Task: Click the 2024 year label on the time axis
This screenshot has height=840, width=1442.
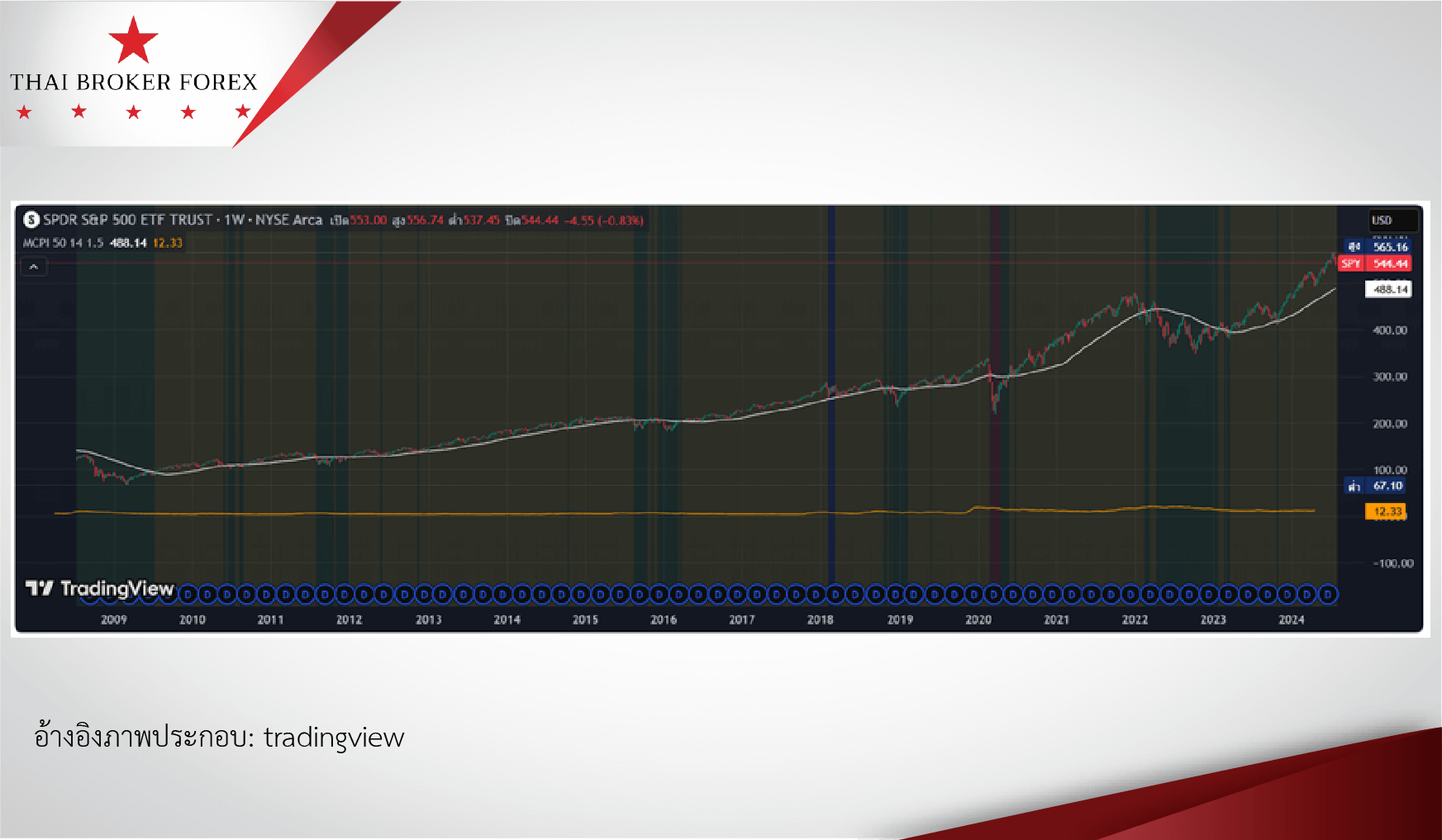Action: [x=1292, y=619]
